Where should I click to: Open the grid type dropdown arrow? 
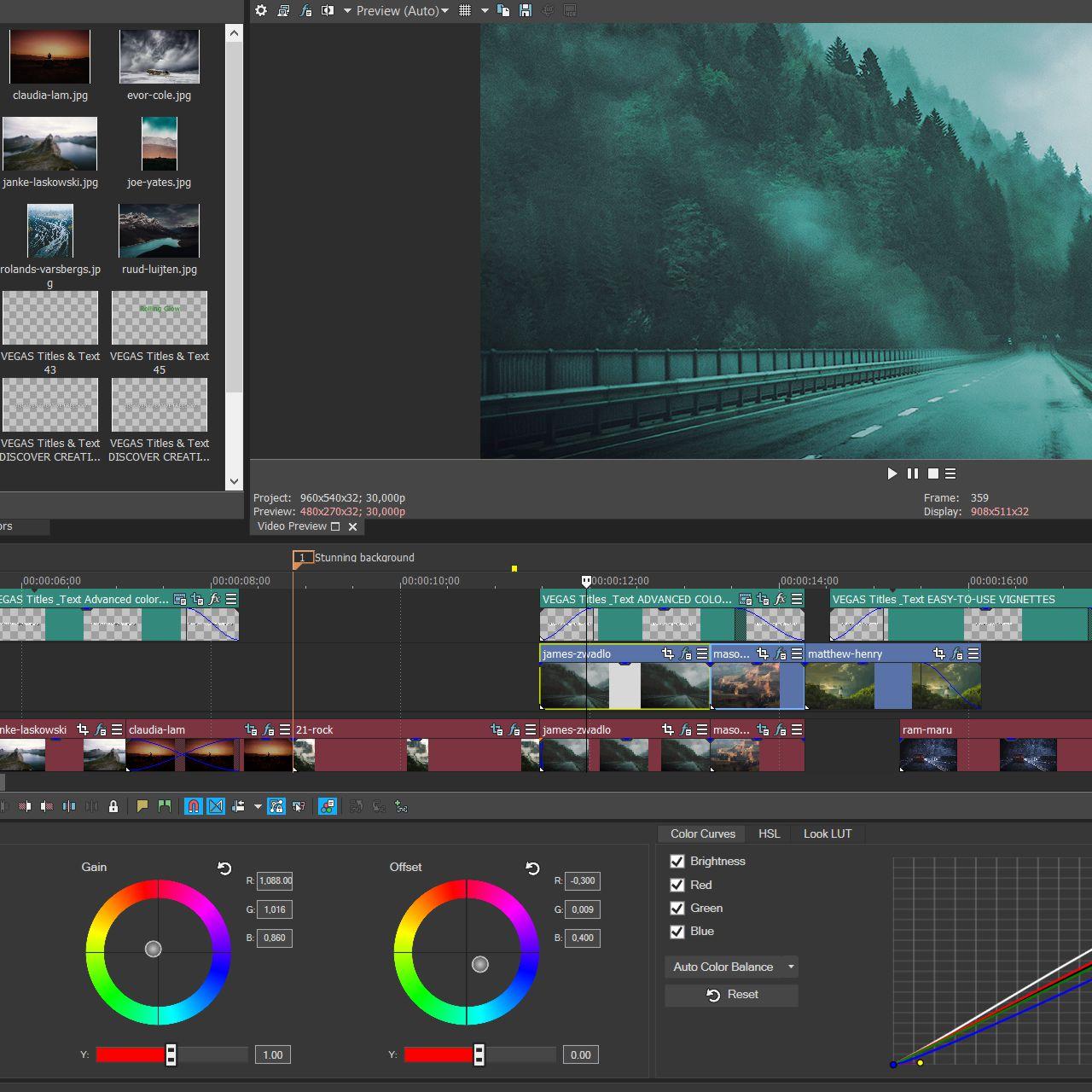pos(484,11)
